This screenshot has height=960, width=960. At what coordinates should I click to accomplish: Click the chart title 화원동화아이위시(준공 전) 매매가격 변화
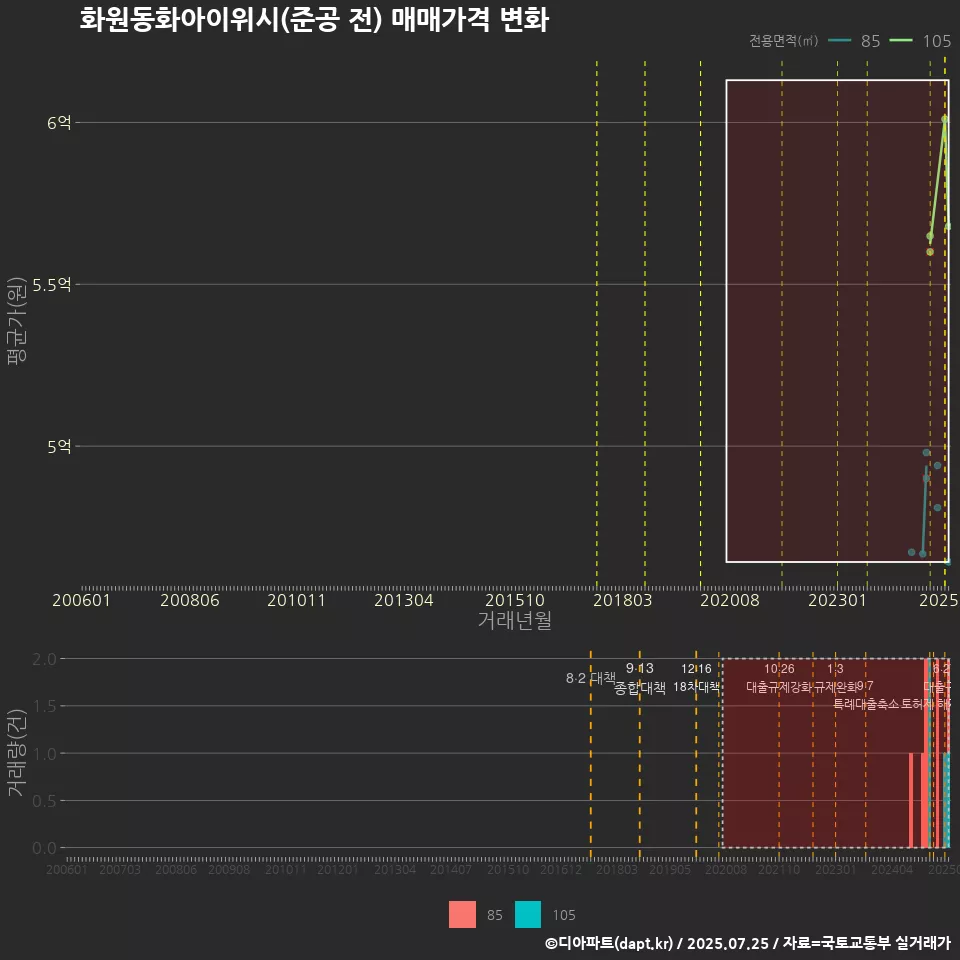click(x=314, y=20)
